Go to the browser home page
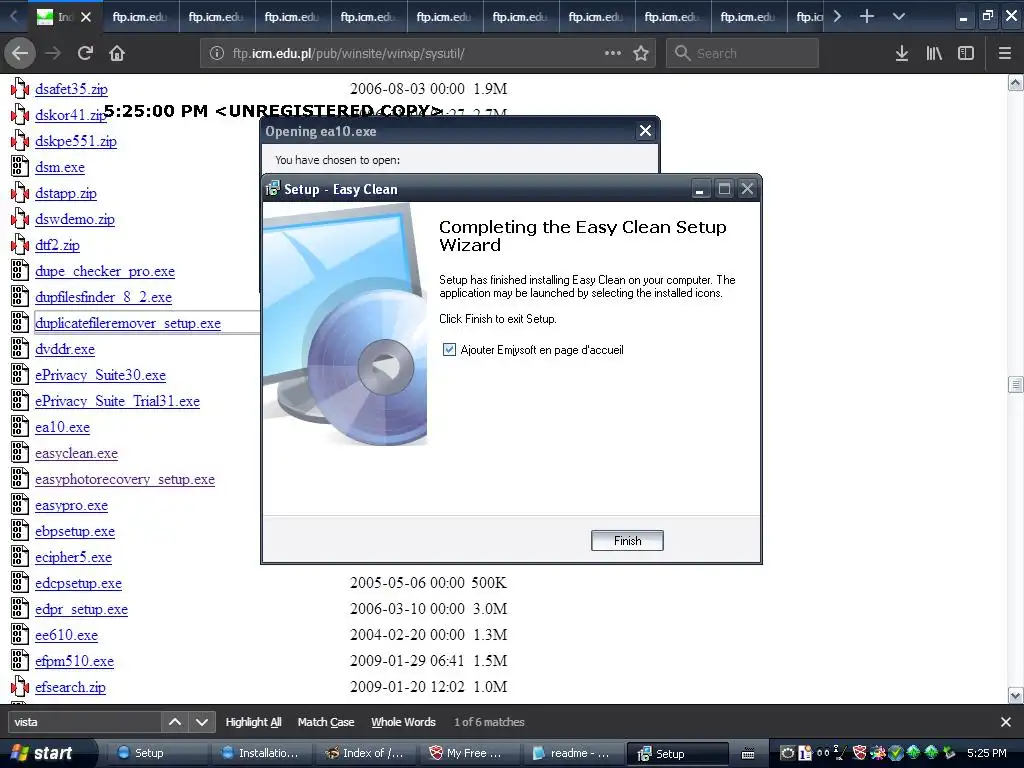 coord(117,53)
